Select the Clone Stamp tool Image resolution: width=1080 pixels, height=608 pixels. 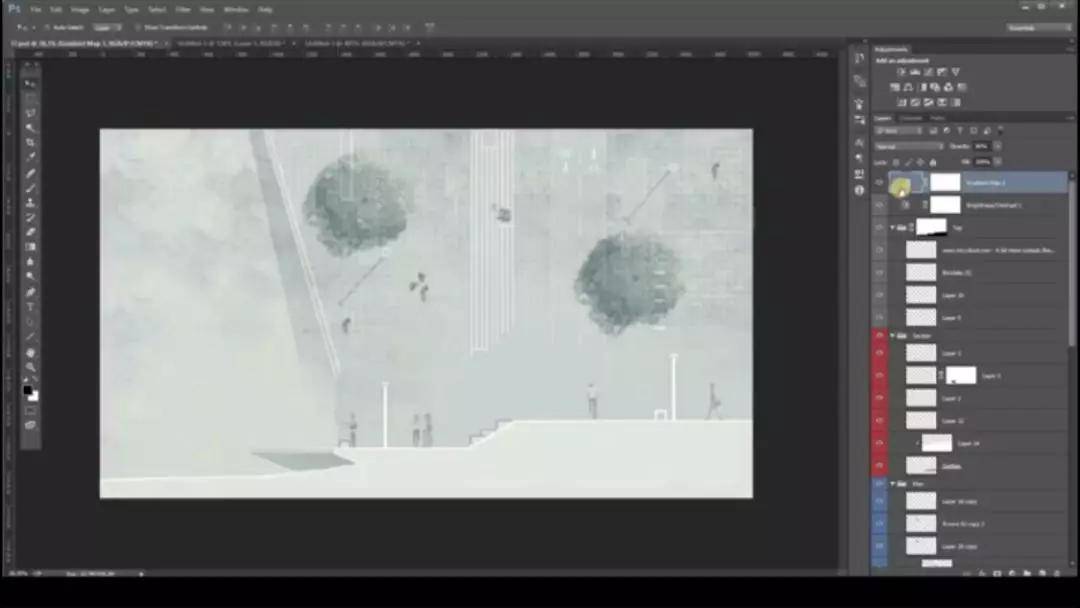[x=30, y=202]
